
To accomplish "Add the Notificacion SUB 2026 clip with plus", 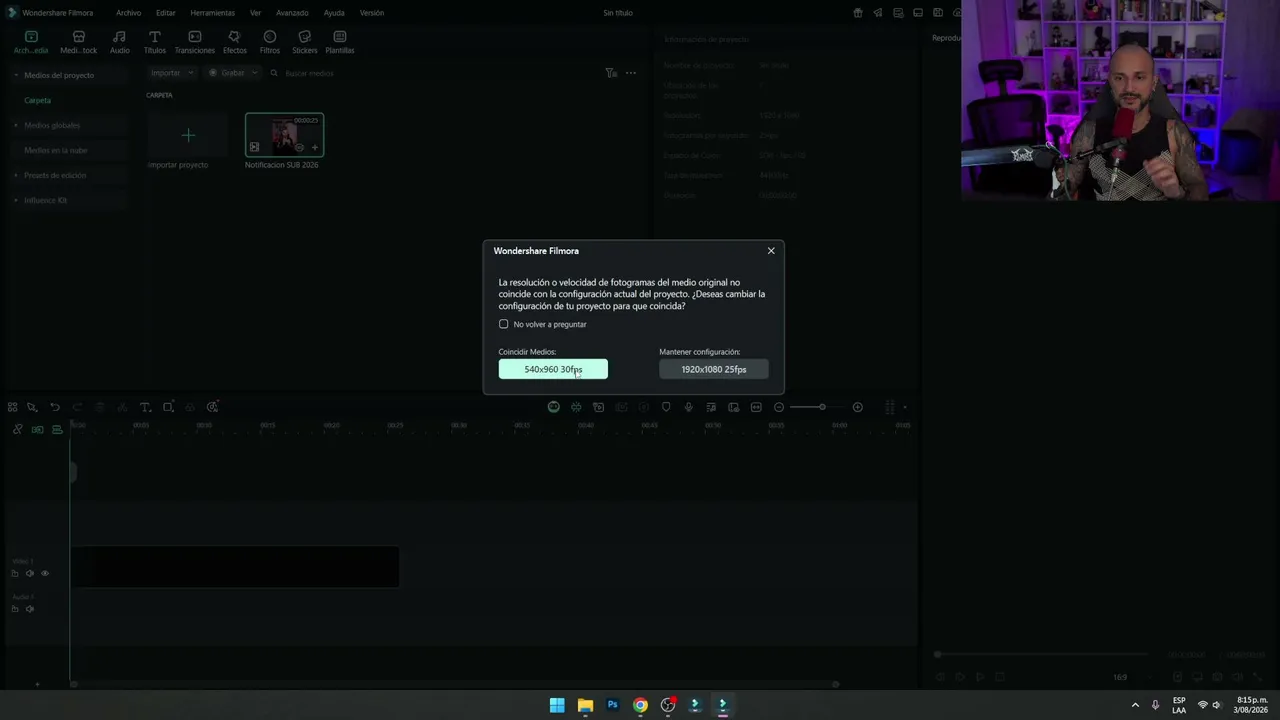I will tap(315, 147).
